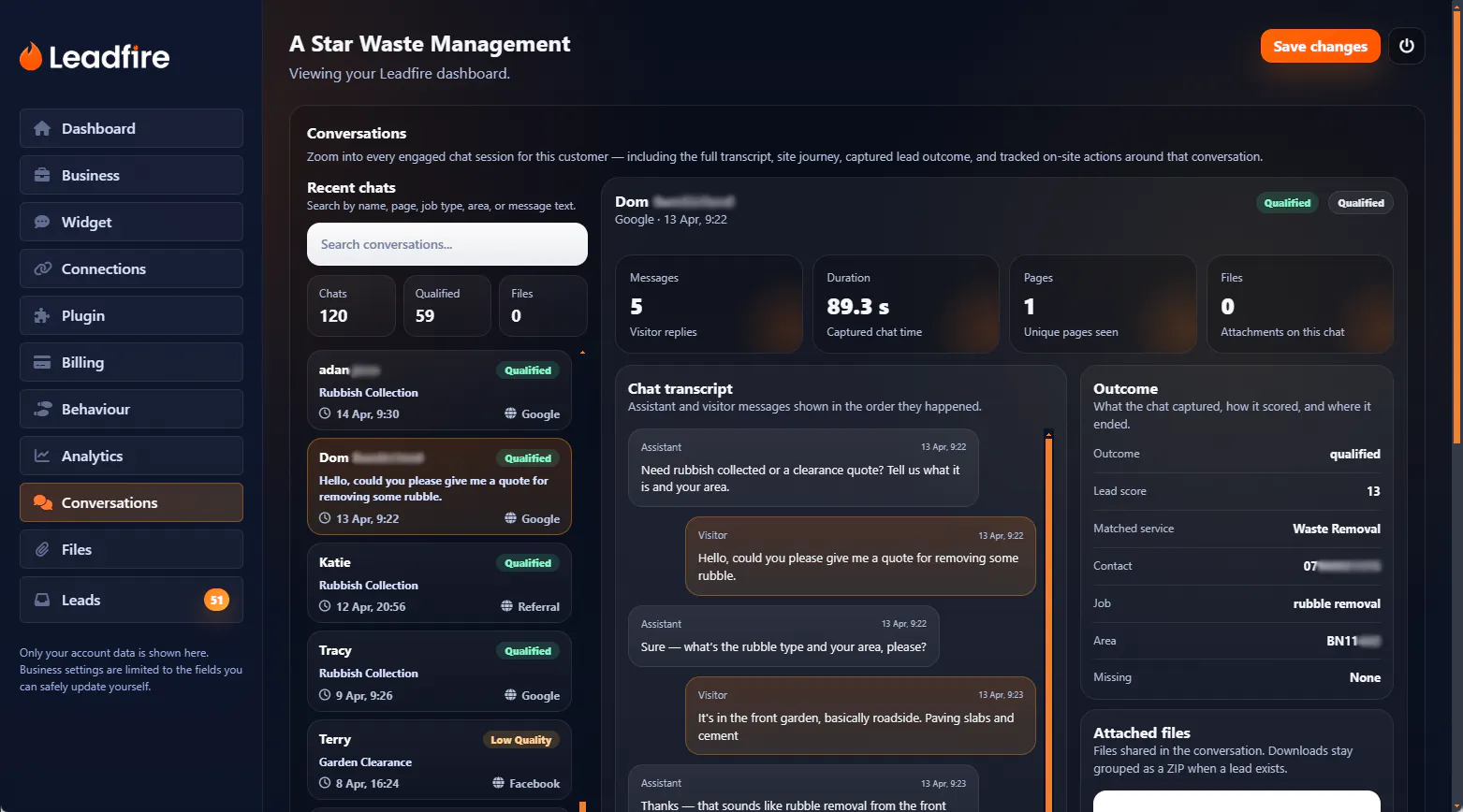The image size is (1463, 812).
Task: Click the clock icon on adan chat
Action: pyautogui.click(x=325, y=413)
